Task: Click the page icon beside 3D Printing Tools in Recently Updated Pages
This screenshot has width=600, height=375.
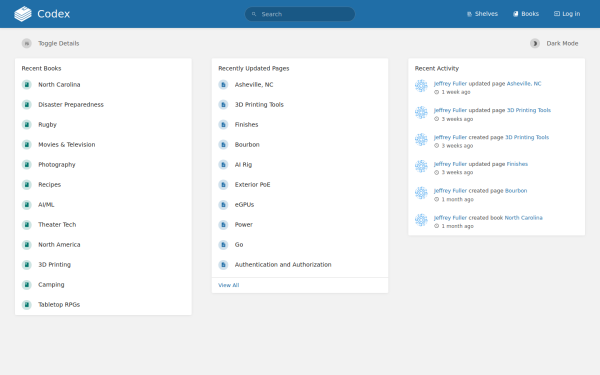Action: coord(223,104)
